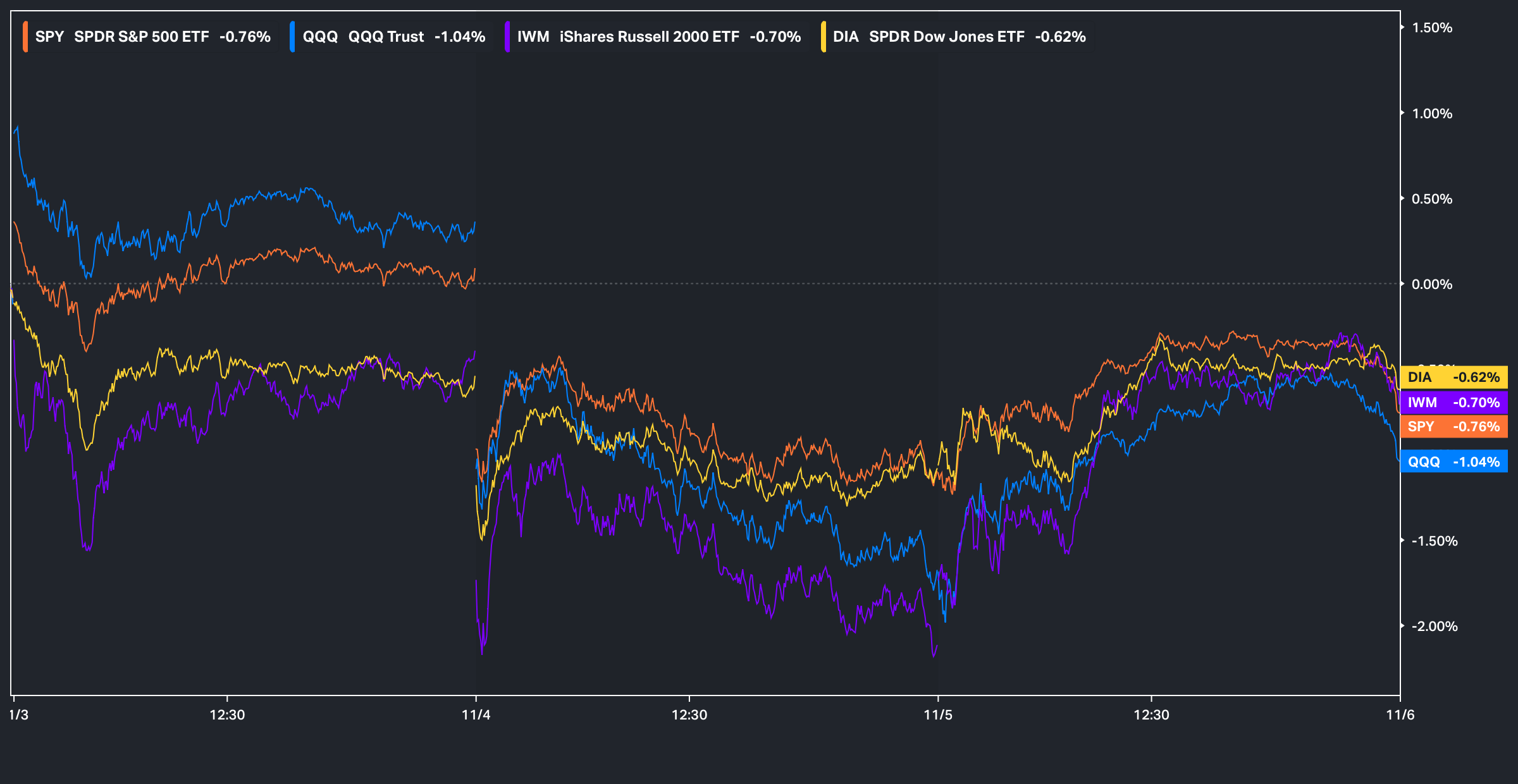This screenshot has height=784, width=1518.
Task: Click the yellow DIA -0.62% price tag
Action: [1453, 377]
